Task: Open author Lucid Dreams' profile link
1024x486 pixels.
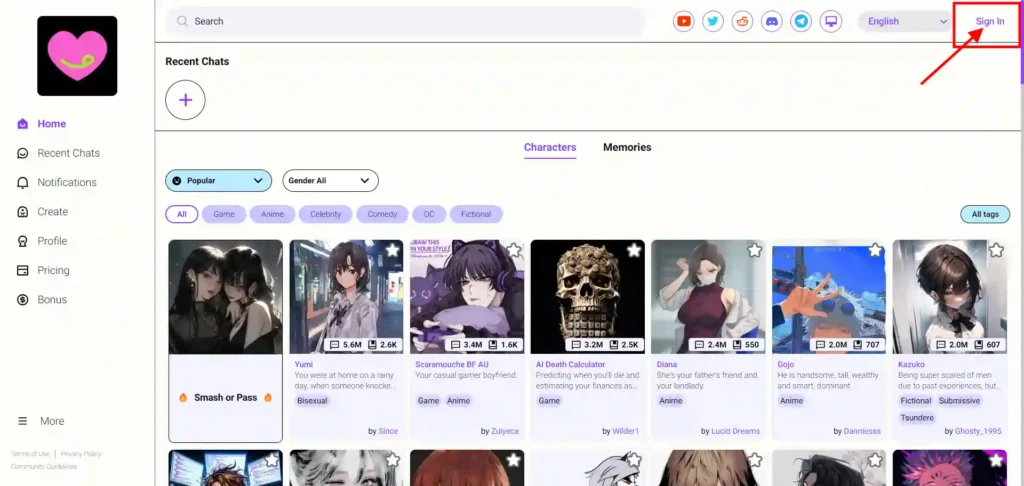Action: point(736,431)
